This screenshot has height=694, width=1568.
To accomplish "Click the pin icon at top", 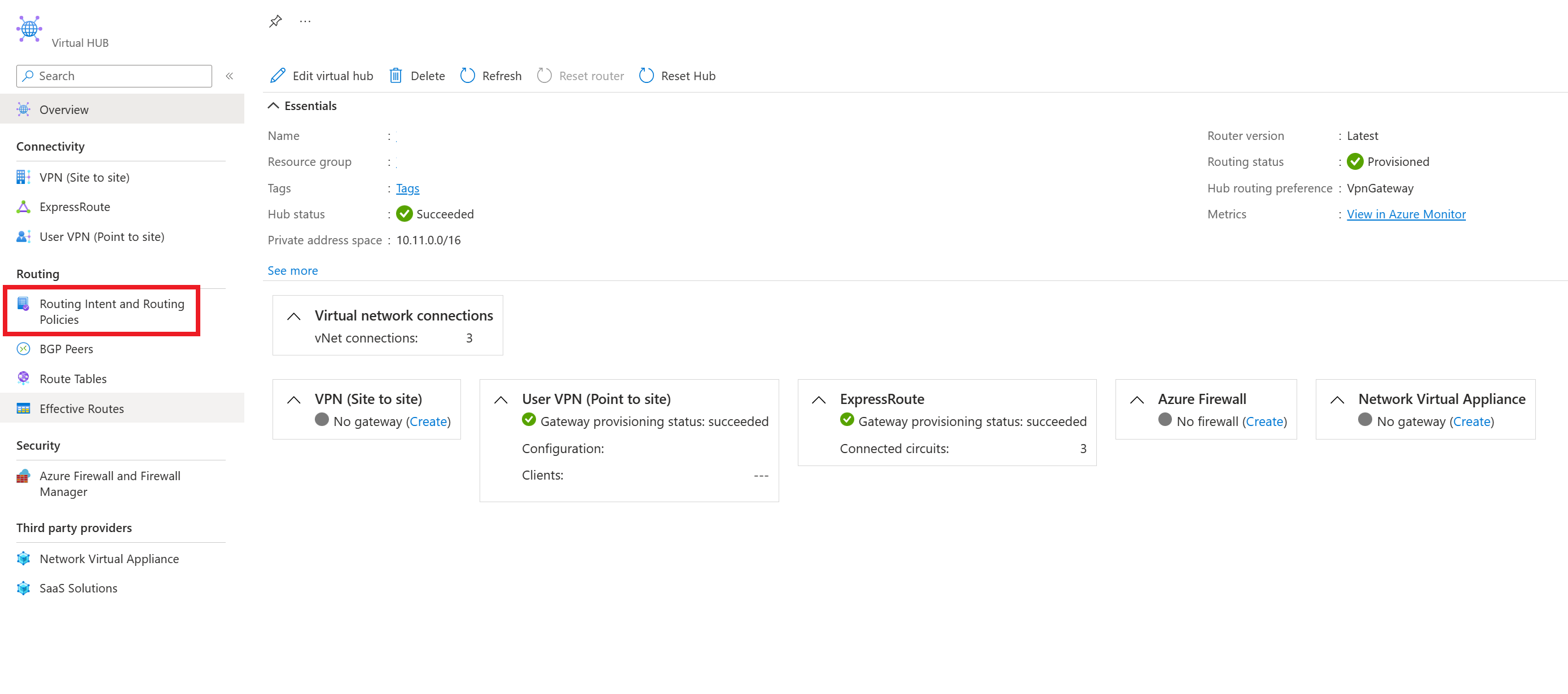I will pos(275,21).
